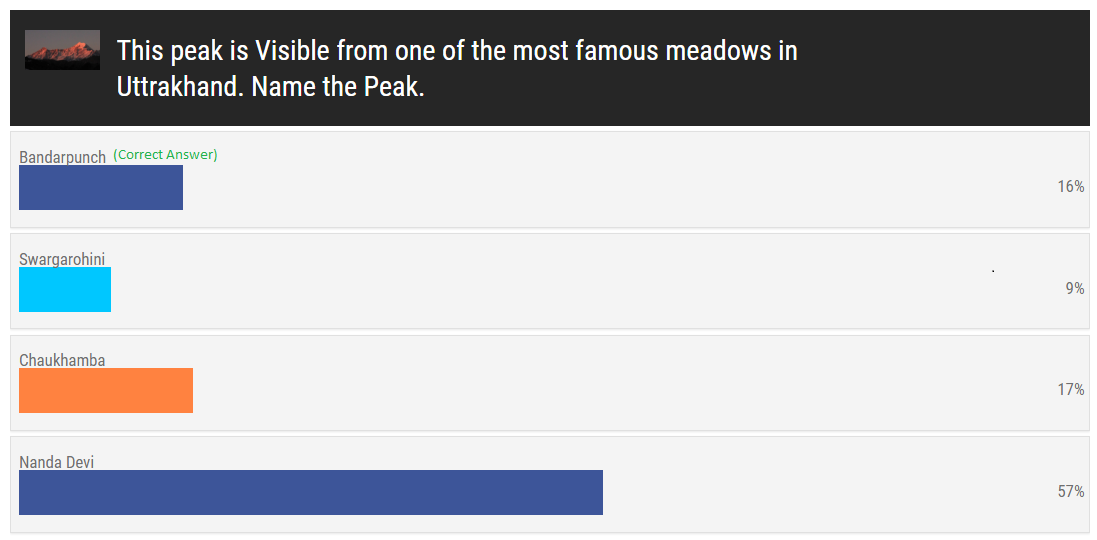Image resolution: width=1097 pixels, height=540 pixels.
Task: Click the long Nanda Devi result bar
Action: [x=311, y=492]
